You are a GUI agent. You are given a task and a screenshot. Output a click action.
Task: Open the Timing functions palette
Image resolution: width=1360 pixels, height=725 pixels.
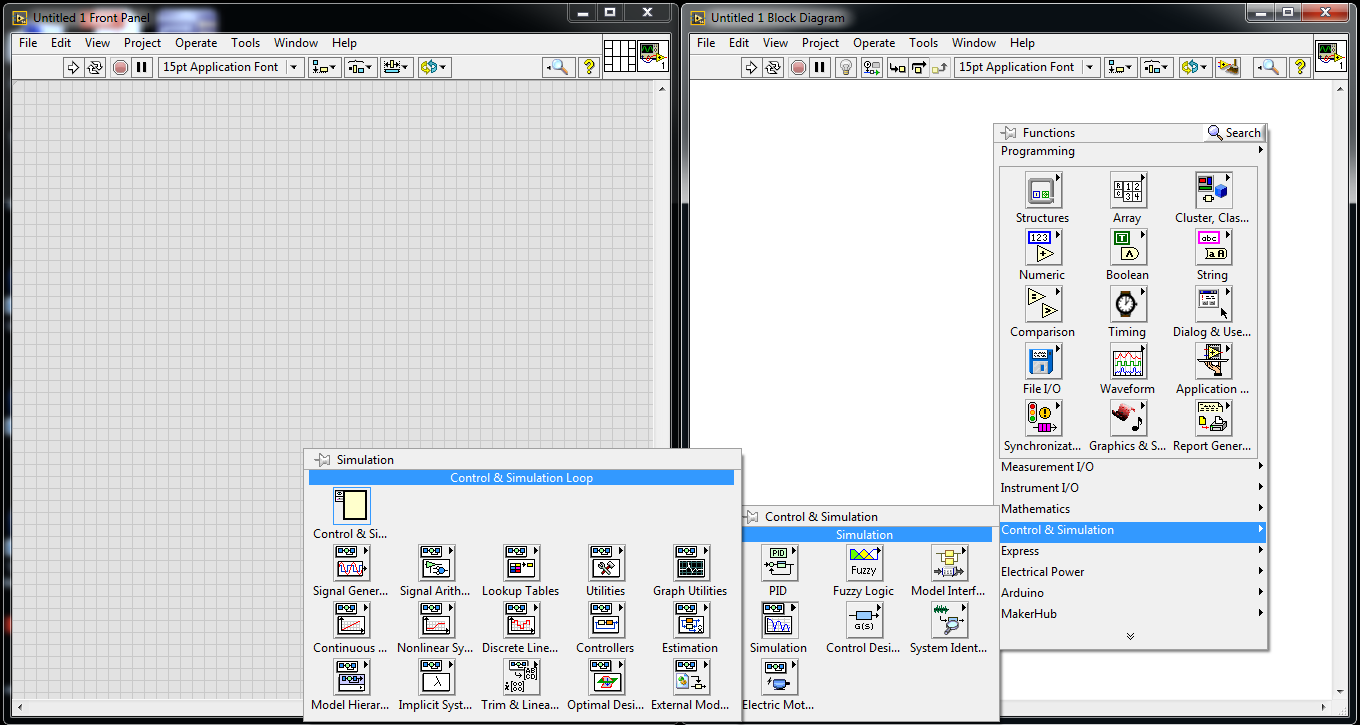pyautogui.click(x=1128, y=305)
